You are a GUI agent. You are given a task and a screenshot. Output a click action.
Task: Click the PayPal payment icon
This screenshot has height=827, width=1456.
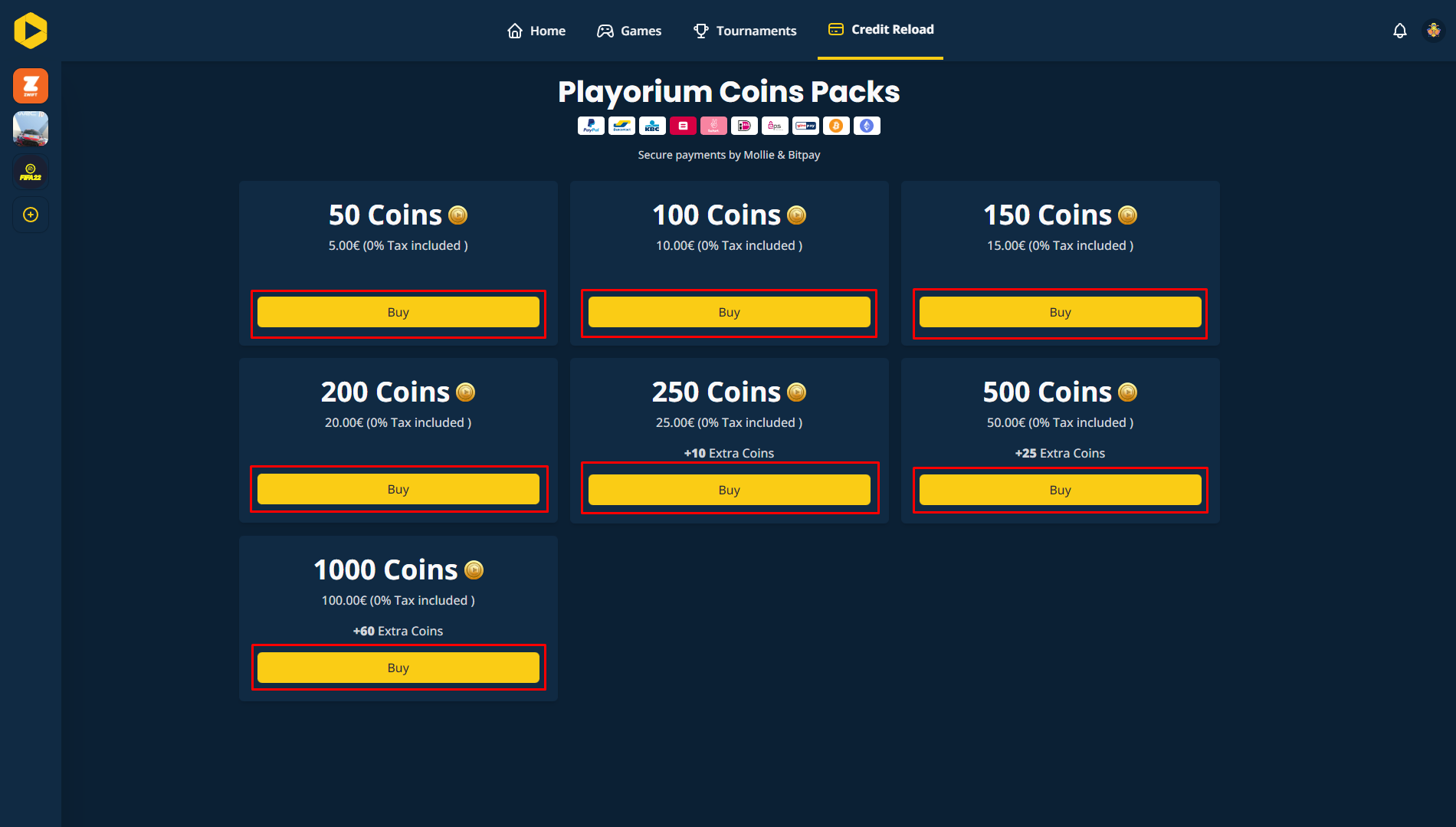coord(591,126)
